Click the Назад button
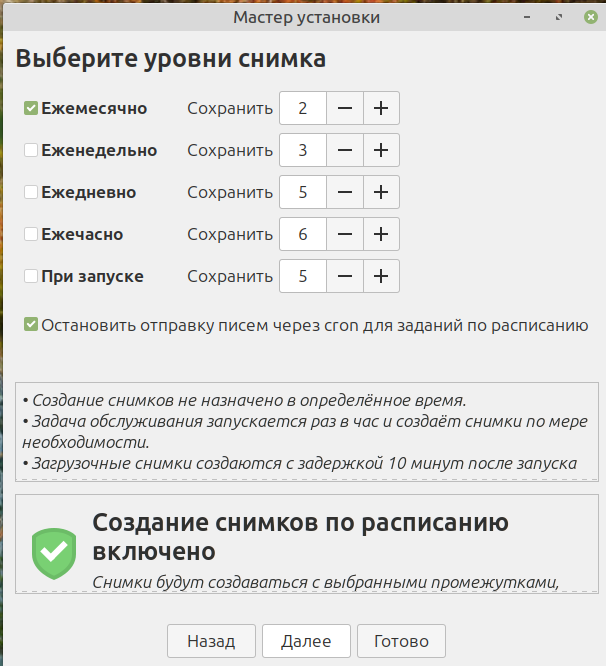 [x=210, y=641]
